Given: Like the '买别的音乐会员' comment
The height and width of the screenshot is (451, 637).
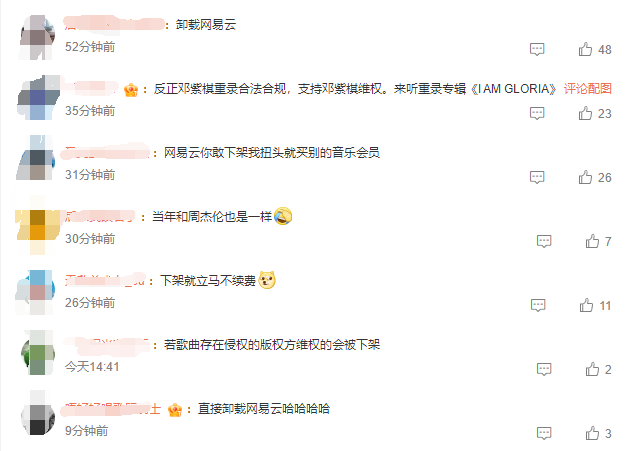Looking at the screenshot, I should tap(585, 178).
